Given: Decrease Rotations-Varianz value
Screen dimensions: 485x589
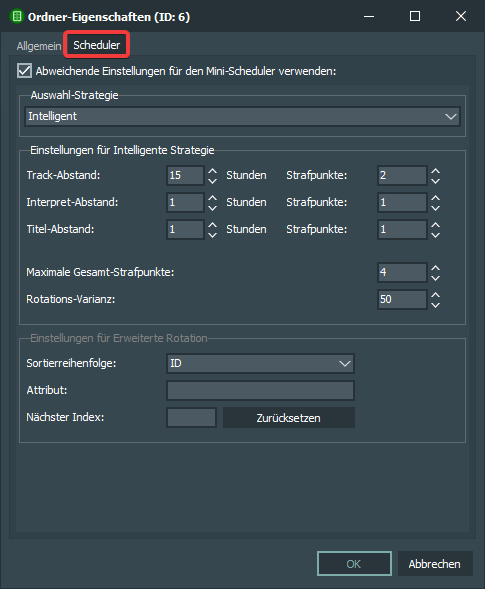Looking at the screenshot, I should (435, 305).
